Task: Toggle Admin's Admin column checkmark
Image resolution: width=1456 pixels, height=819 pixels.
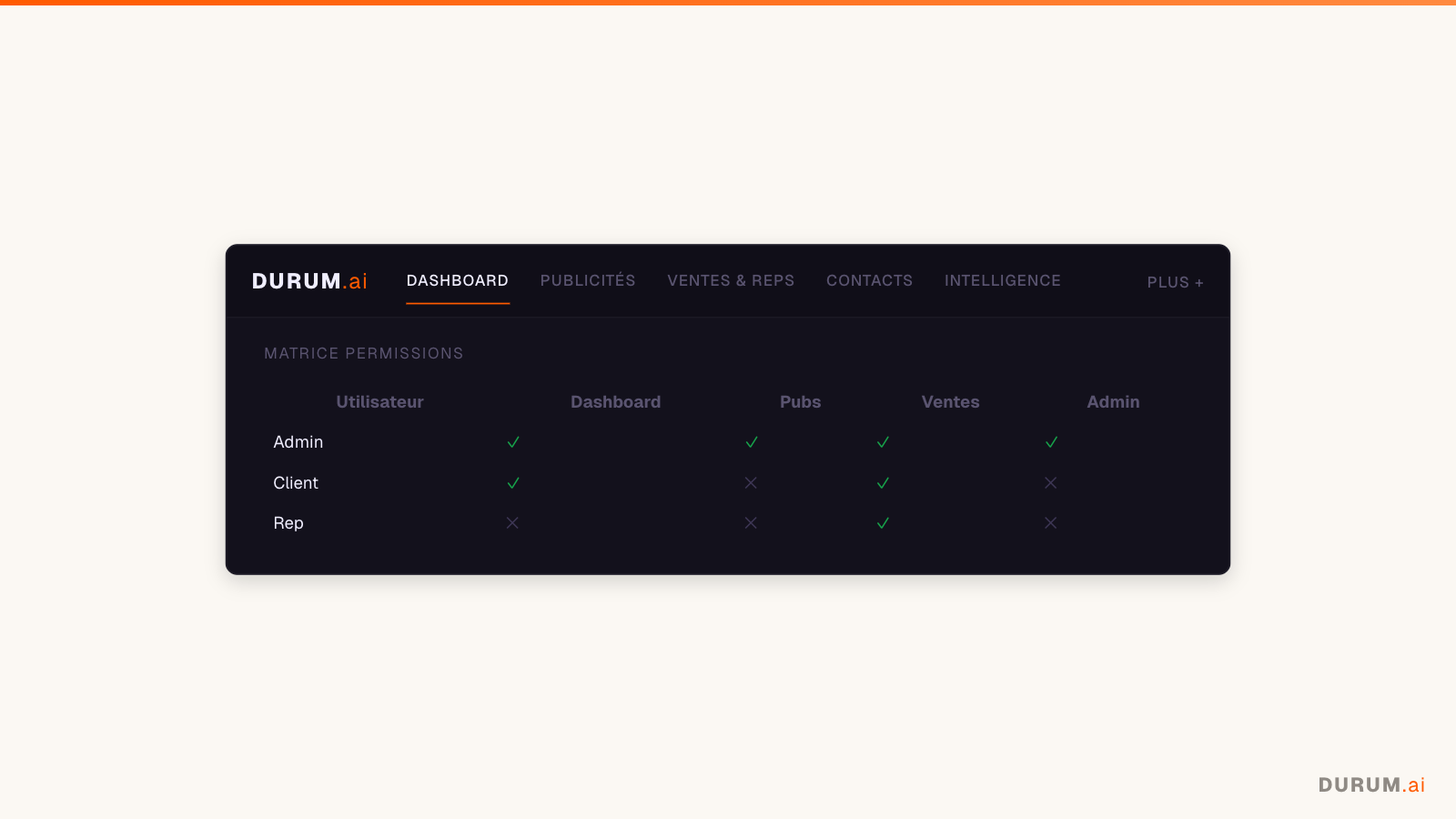Action: [x=1050, y=442]
